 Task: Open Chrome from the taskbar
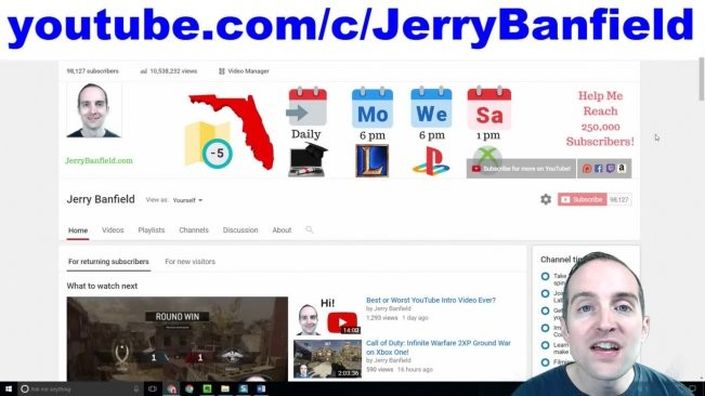189,389
